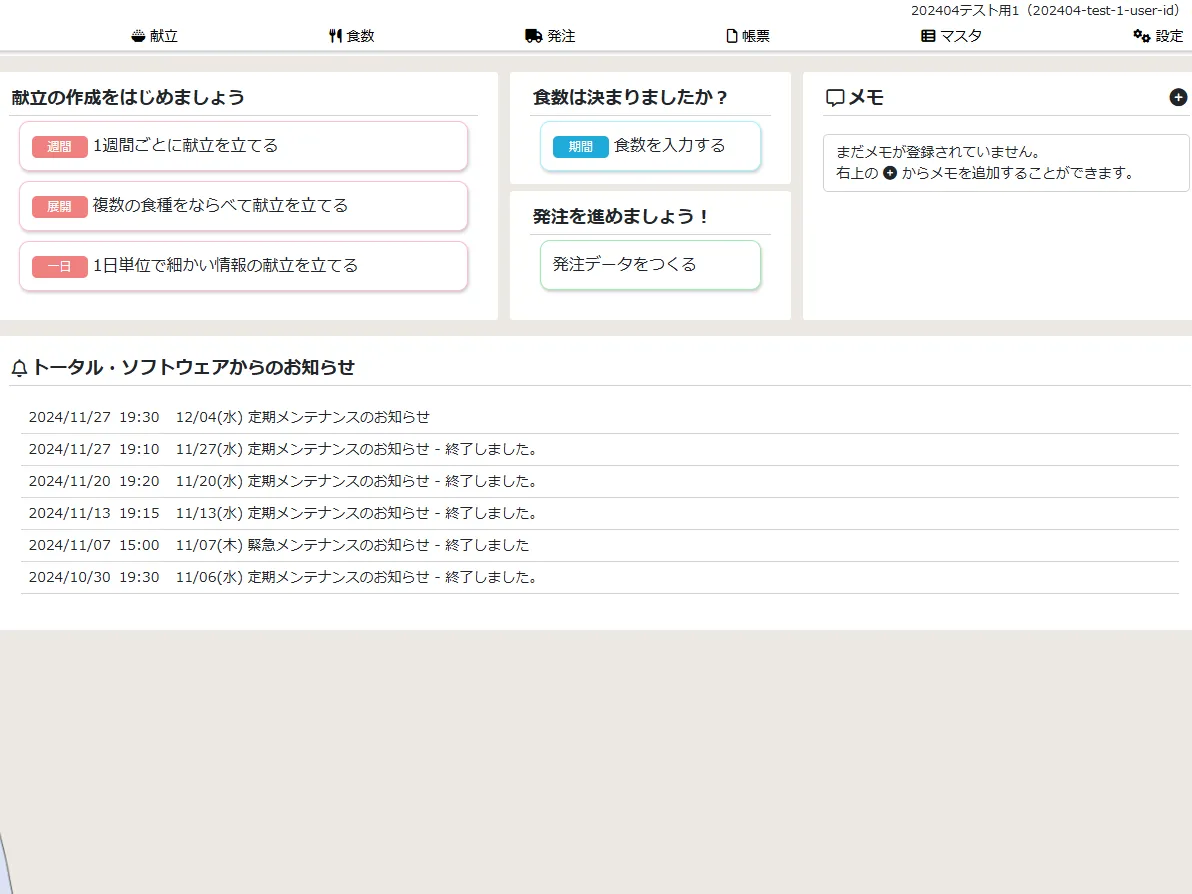
Task: Open the 12/04(水) 定期メンテナンスのお知らせ notice
Action: 302,417
